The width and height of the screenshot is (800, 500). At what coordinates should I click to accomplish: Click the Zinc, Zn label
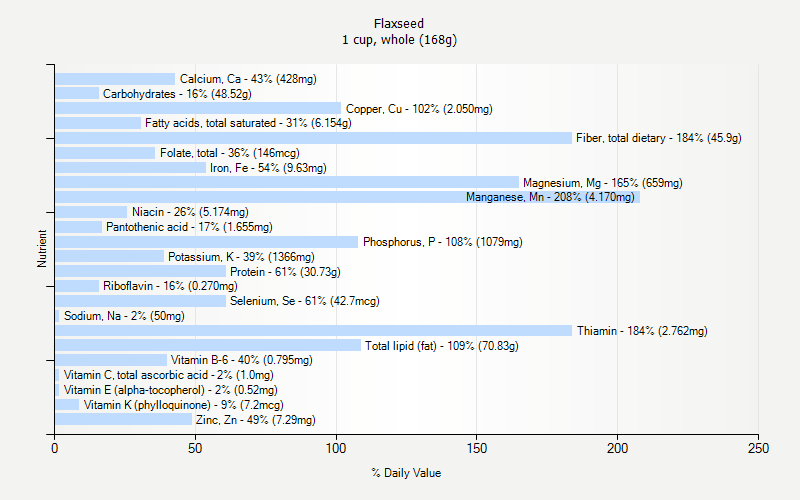coord(255,420)
